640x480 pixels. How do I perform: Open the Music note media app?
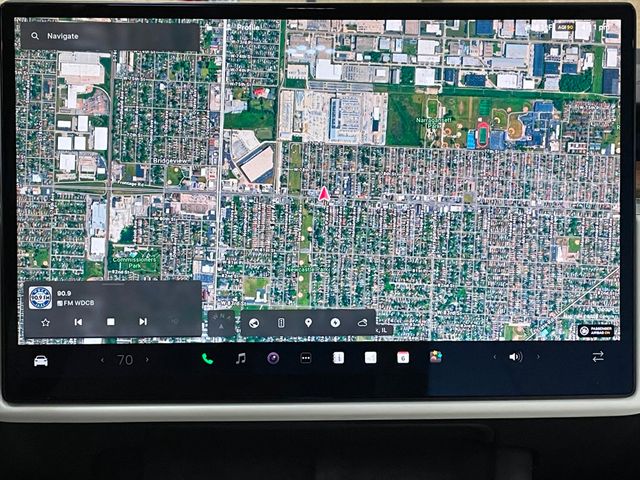tap(241, 359)
